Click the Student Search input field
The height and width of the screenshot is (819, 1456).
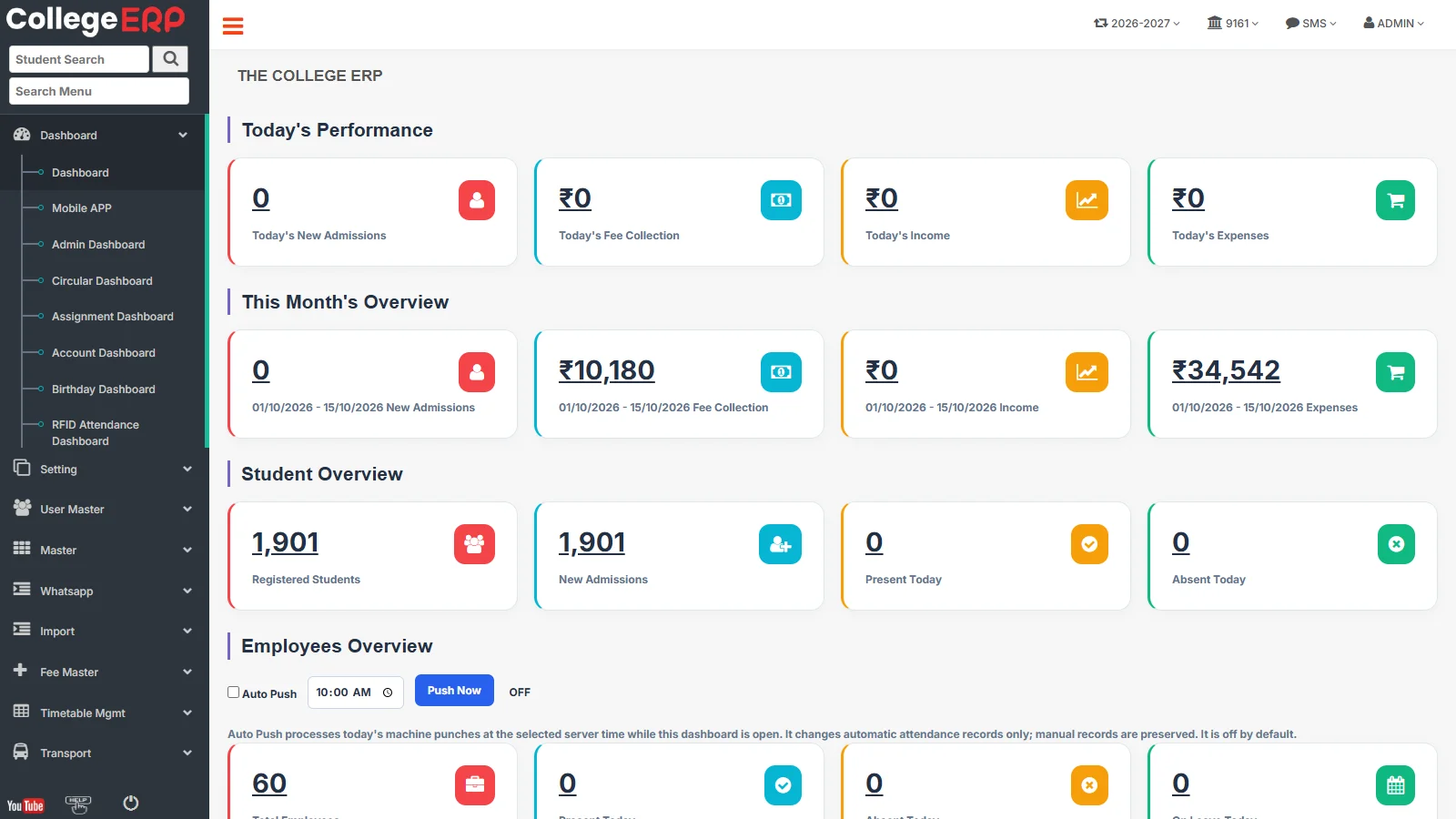pos(79,59)
